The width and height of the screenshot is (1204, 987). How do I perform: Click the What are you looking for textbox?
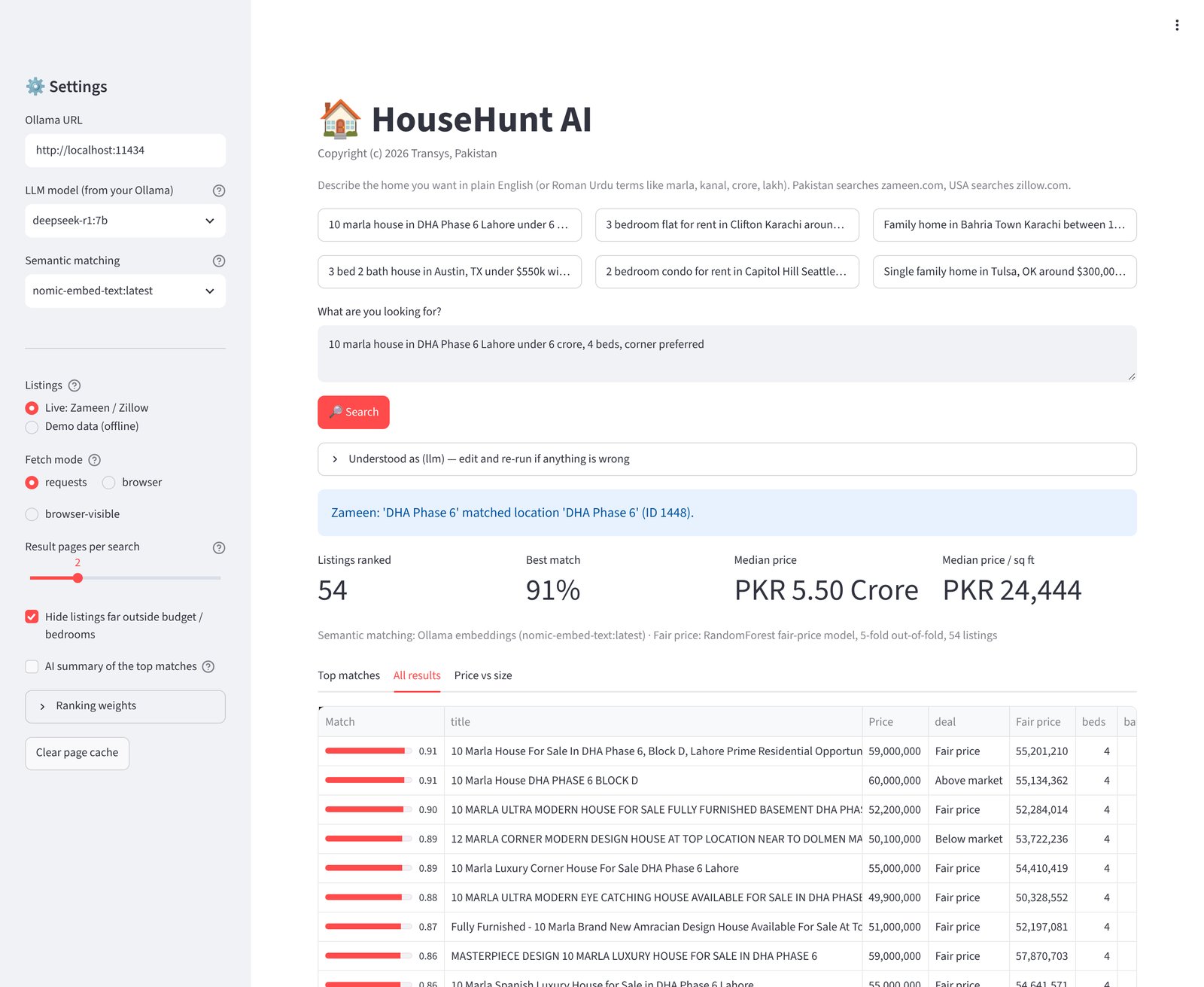(727, 354)
